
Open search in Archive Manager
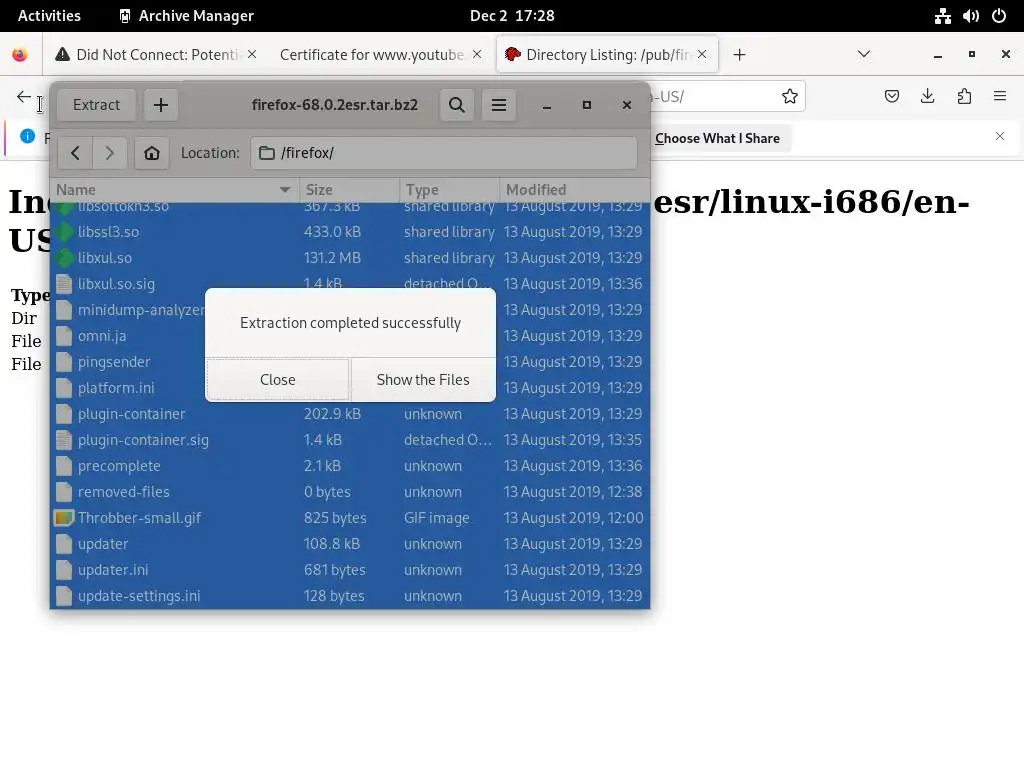tap(457, 104)
